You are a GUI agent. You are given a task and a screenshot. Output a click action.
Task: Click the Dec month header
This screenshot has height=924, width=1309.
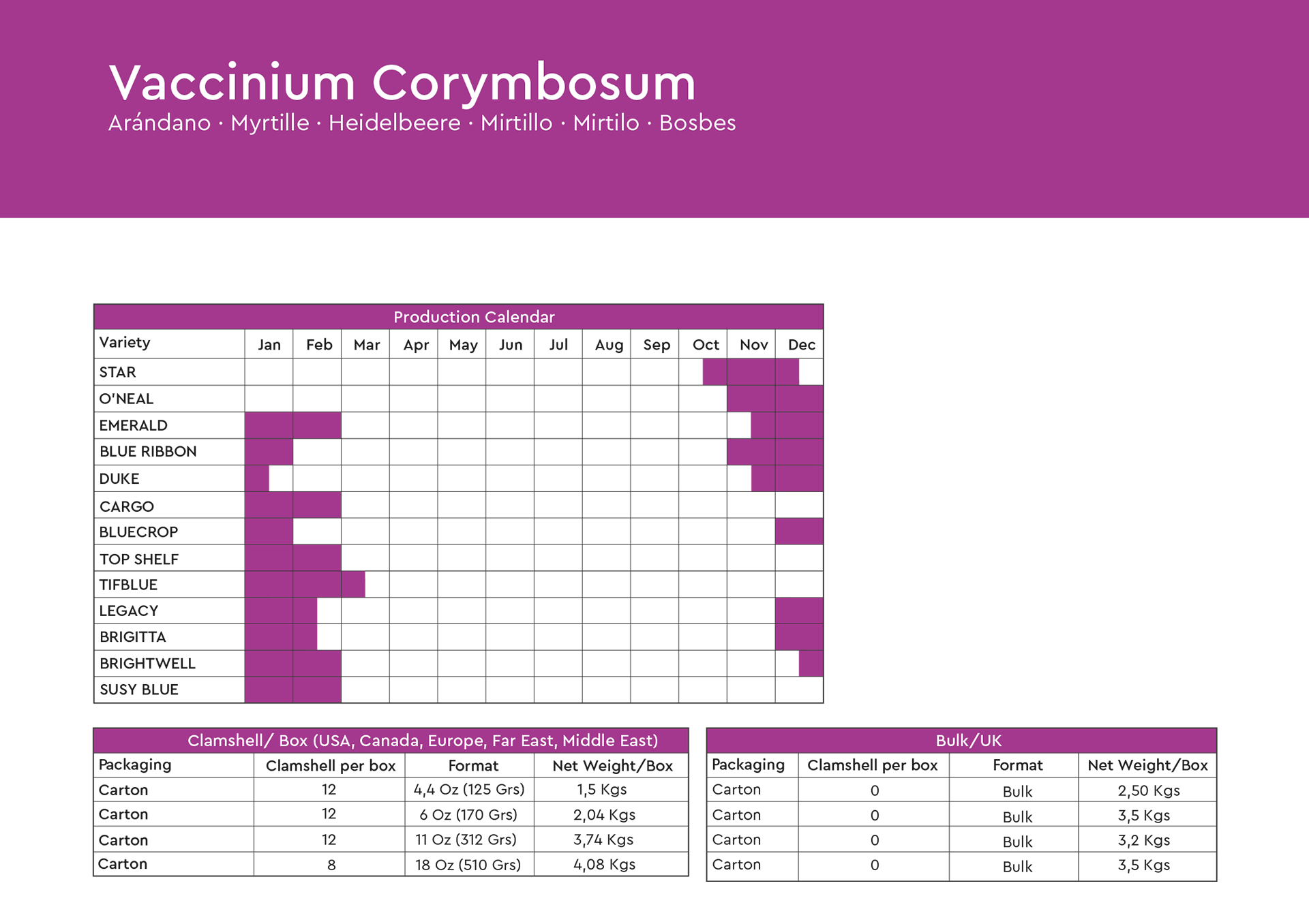[802, 345]
